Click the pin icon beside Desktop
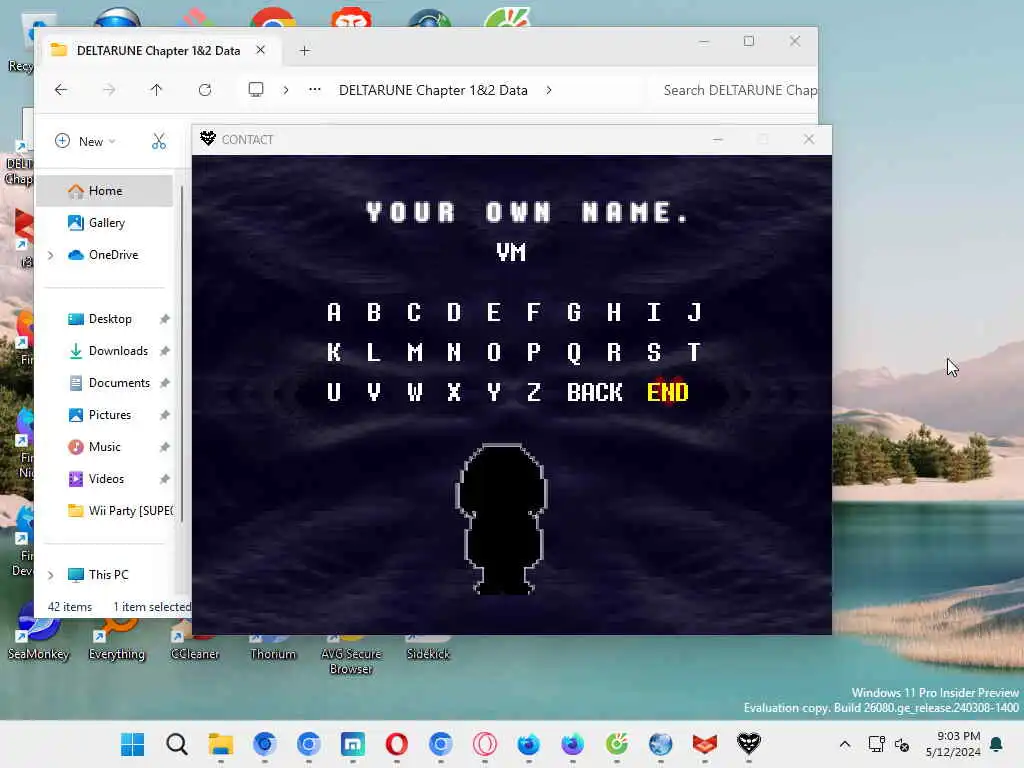Screen dimensions: 1024x768 (x=165, y=319)
